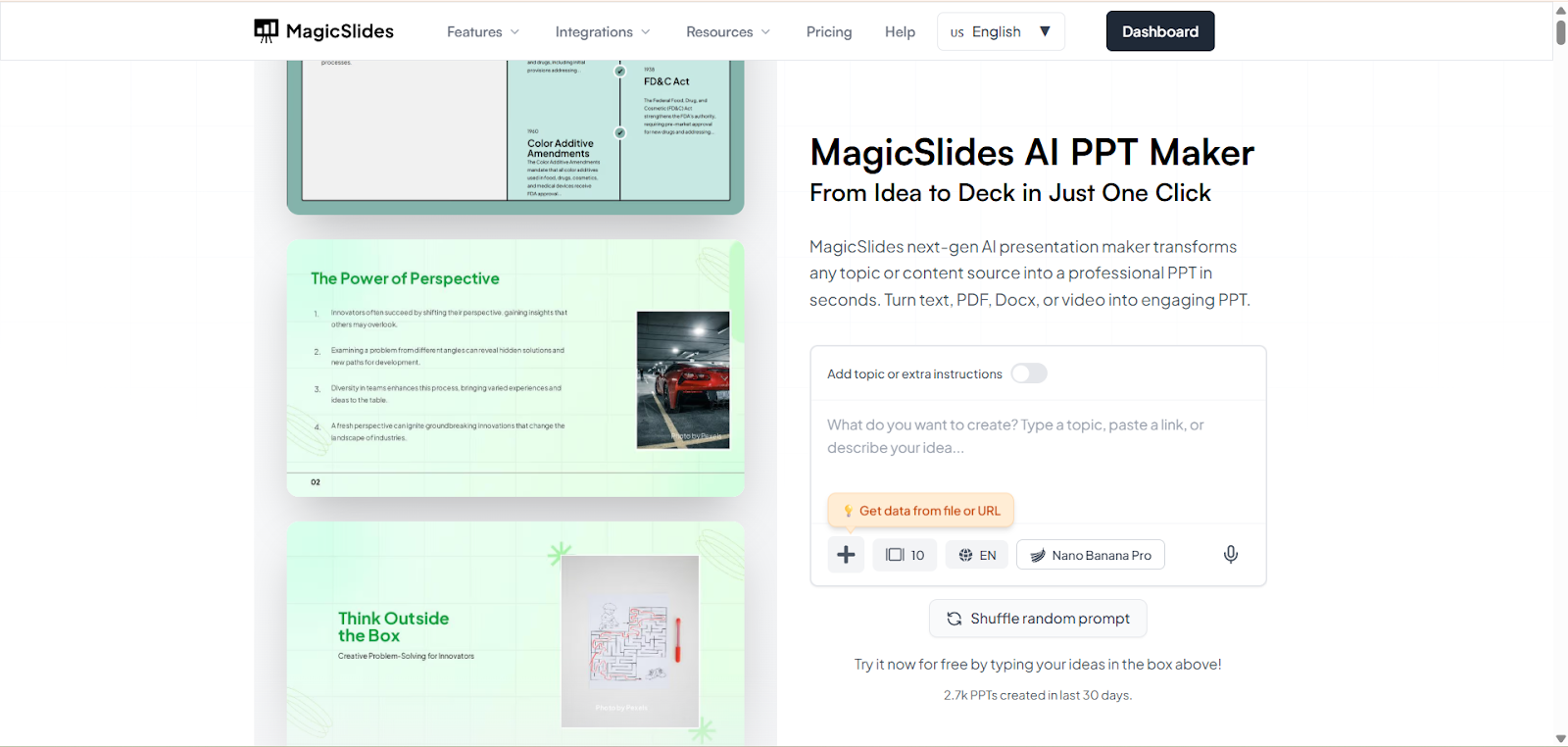
Task: Click the topic prompt text area
Action: [1038, 436]
